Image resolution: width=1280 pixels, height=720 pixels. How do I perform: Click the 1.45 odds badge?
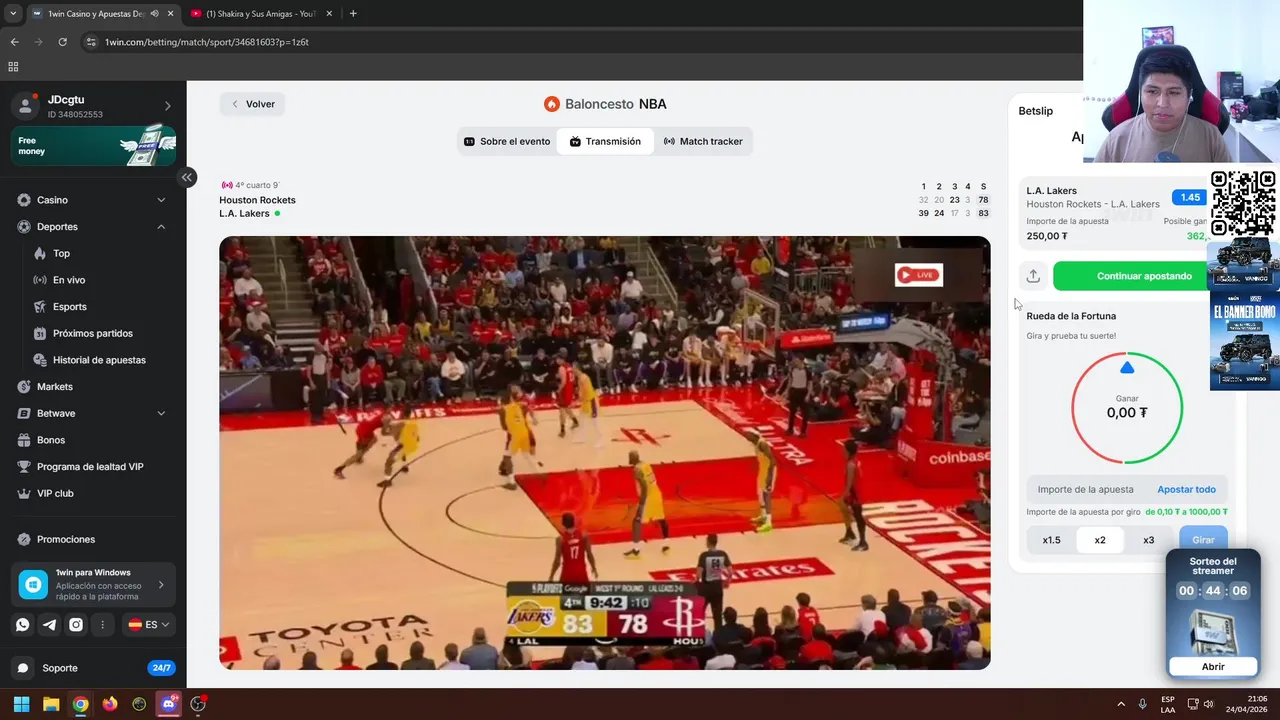click(x=1190, y=198)
